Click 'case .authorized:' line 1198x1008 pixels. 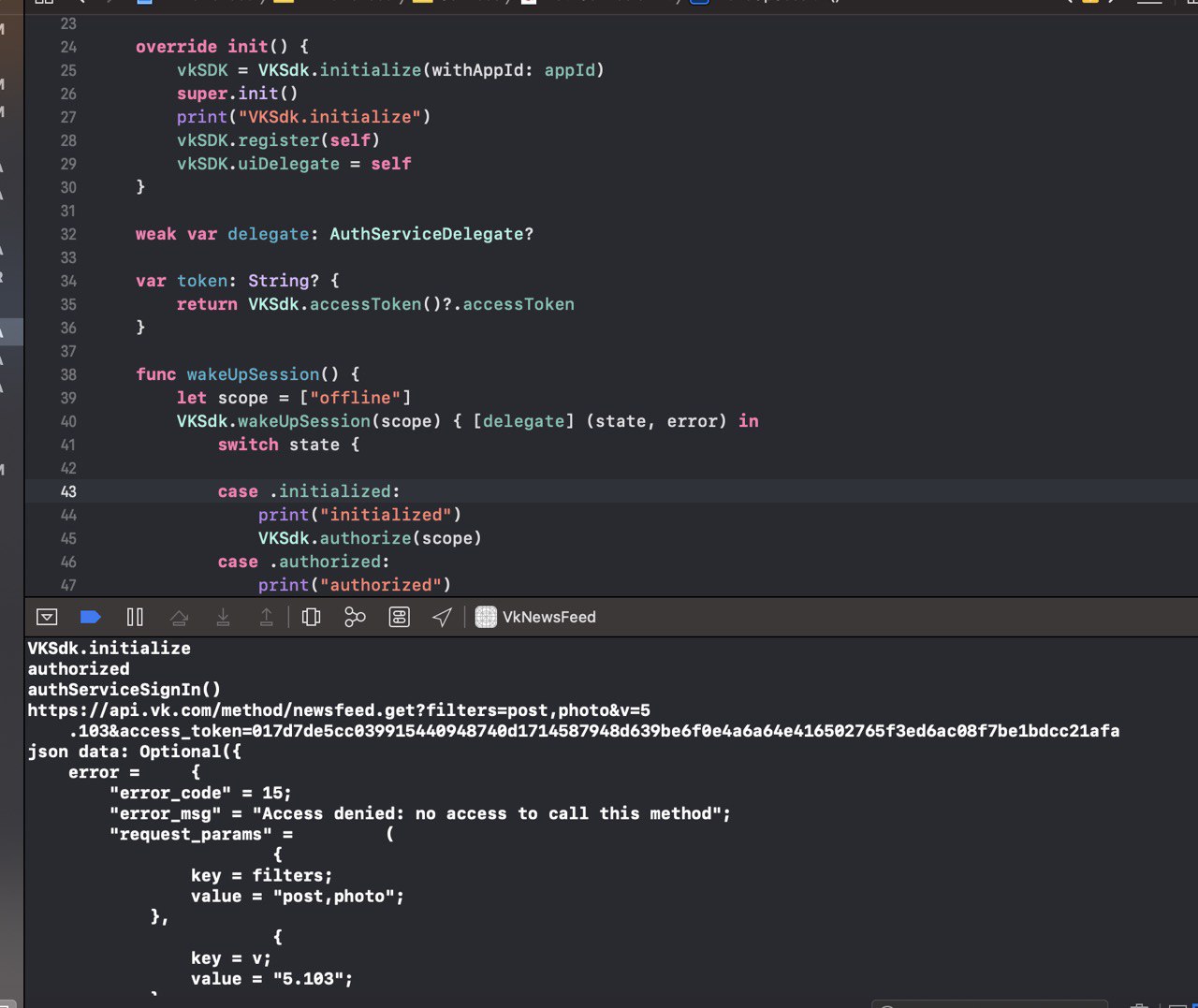304,562
